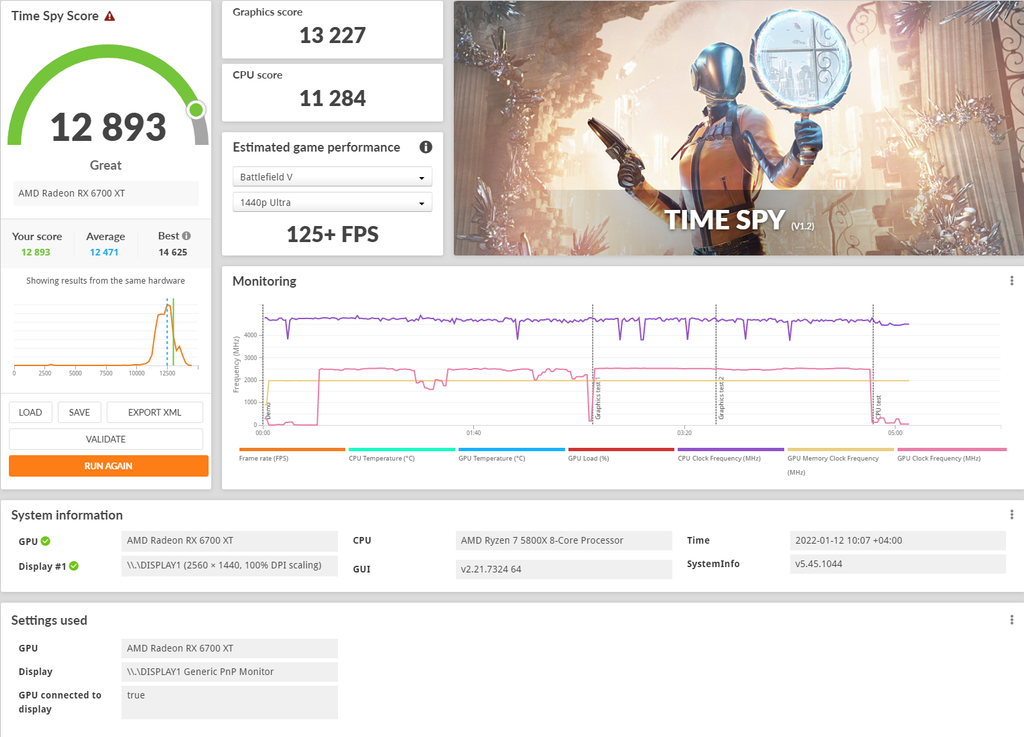1024x737 pixels.
Task: Open the Settings used three-dot menu
Action: pos(1012,620)
